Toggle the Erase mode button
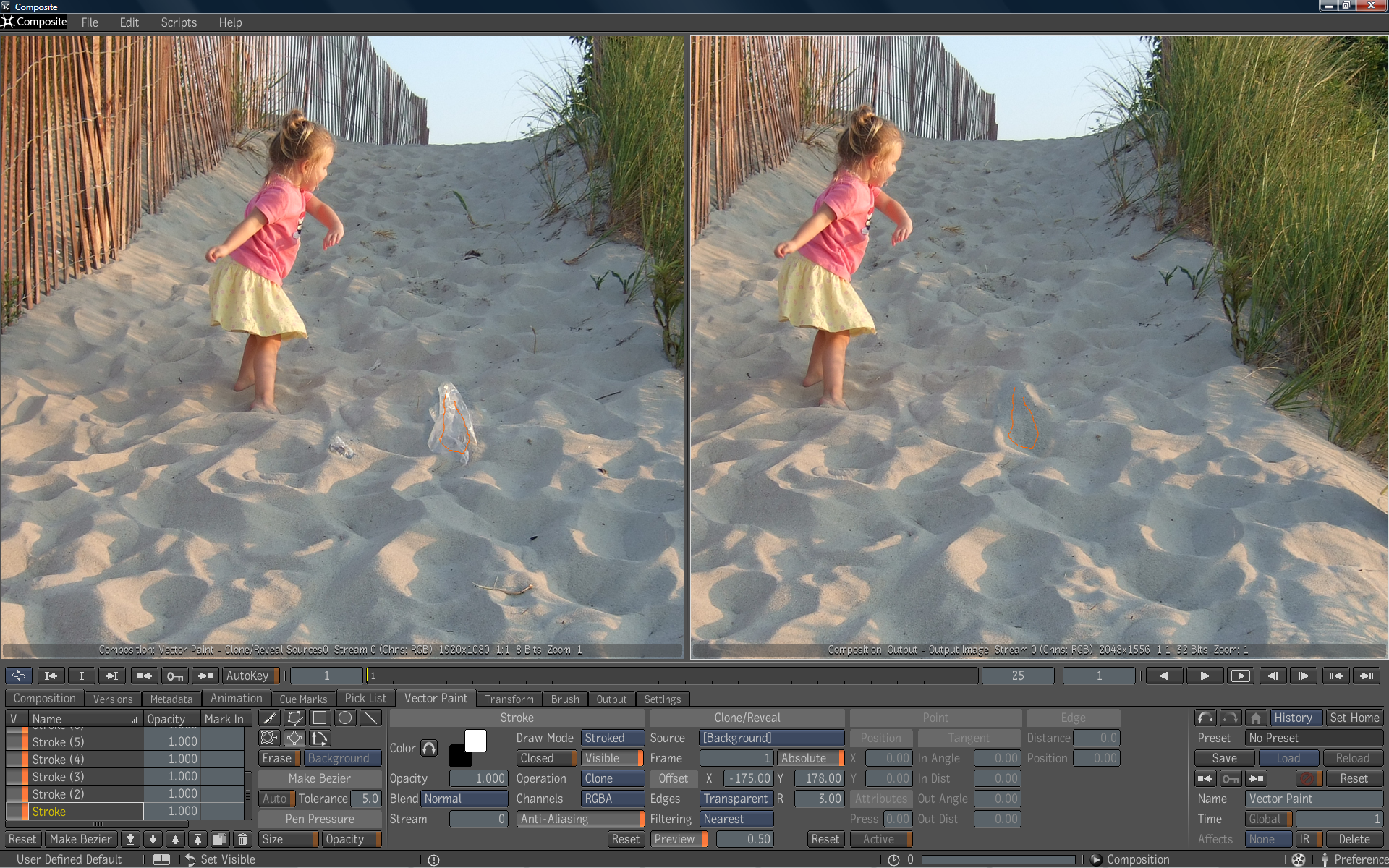The height and width of the screenshot is (868, 1389). tap(279, 758)
